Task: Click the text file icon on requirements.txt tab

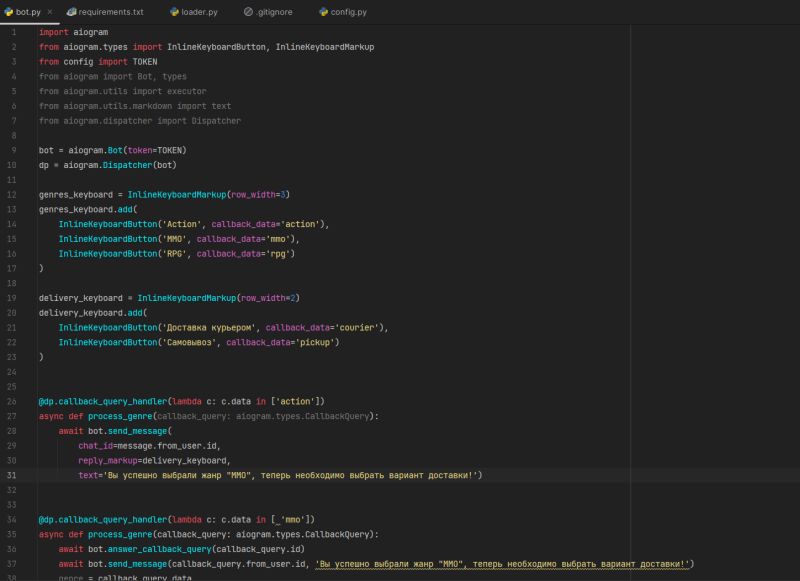Action: click(71, 12)
